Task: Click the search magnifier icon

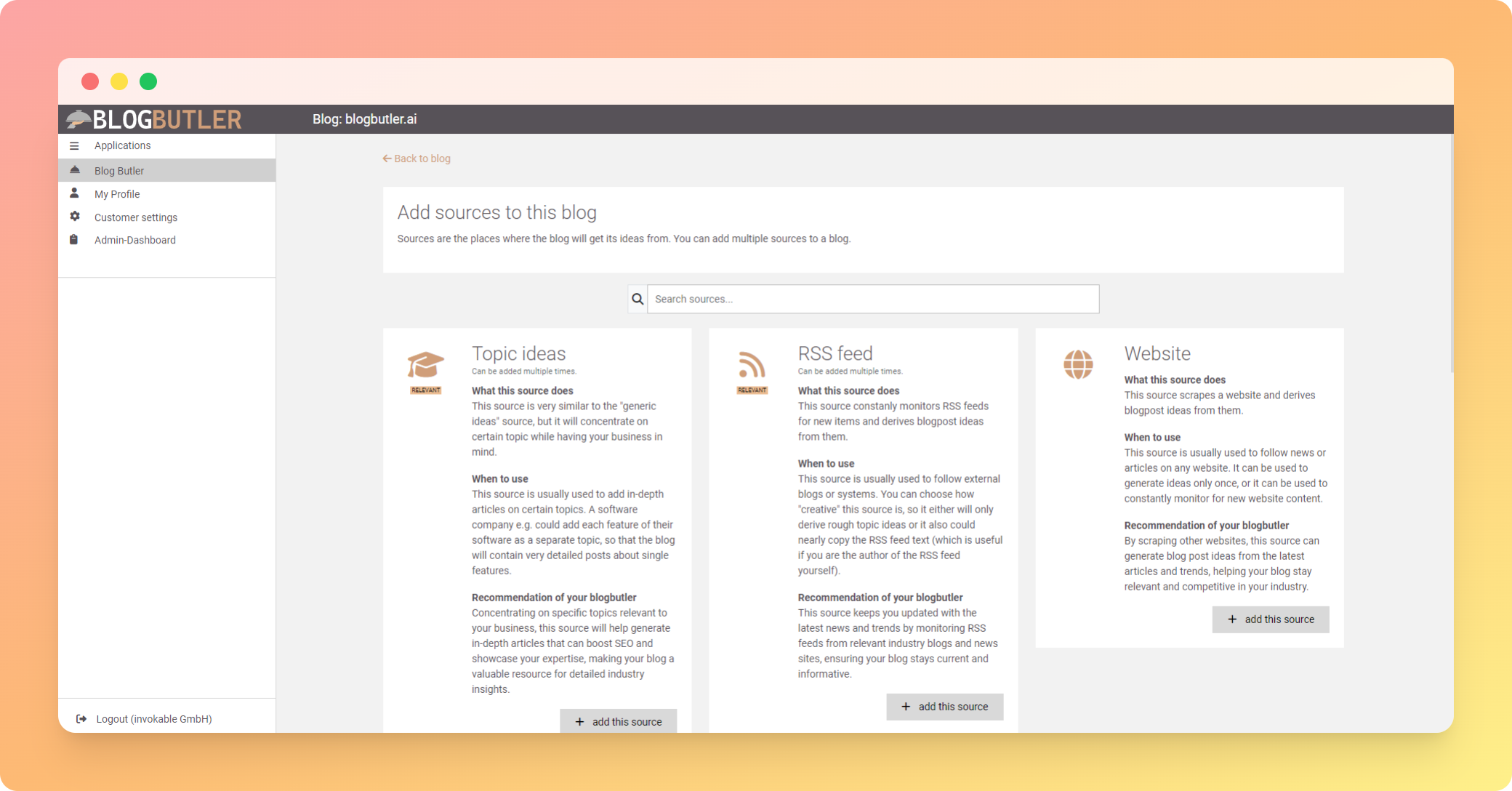Action: click(x=638, y=299)
